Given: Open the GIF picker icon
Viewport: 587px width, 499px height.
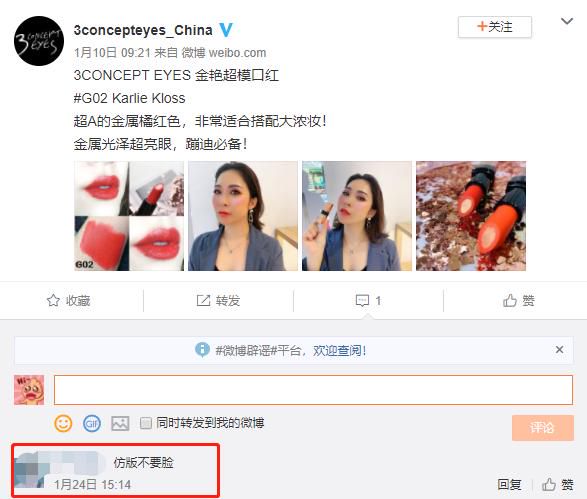Looking at the screenshot, I should coord(92,423).
